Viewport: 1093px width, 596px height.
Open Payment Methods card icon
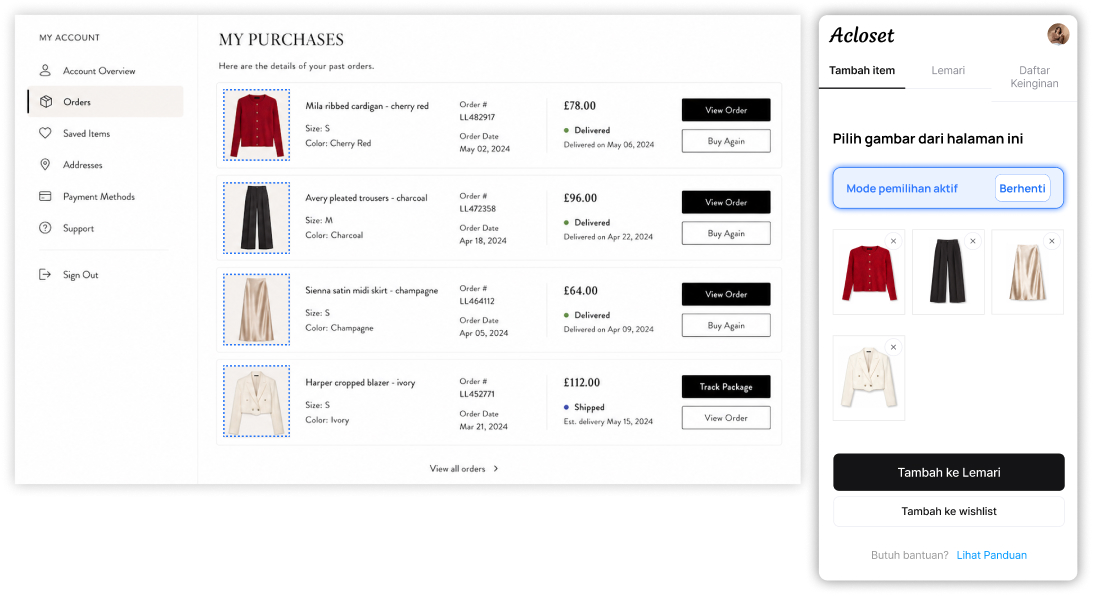(x=45, y=197)
